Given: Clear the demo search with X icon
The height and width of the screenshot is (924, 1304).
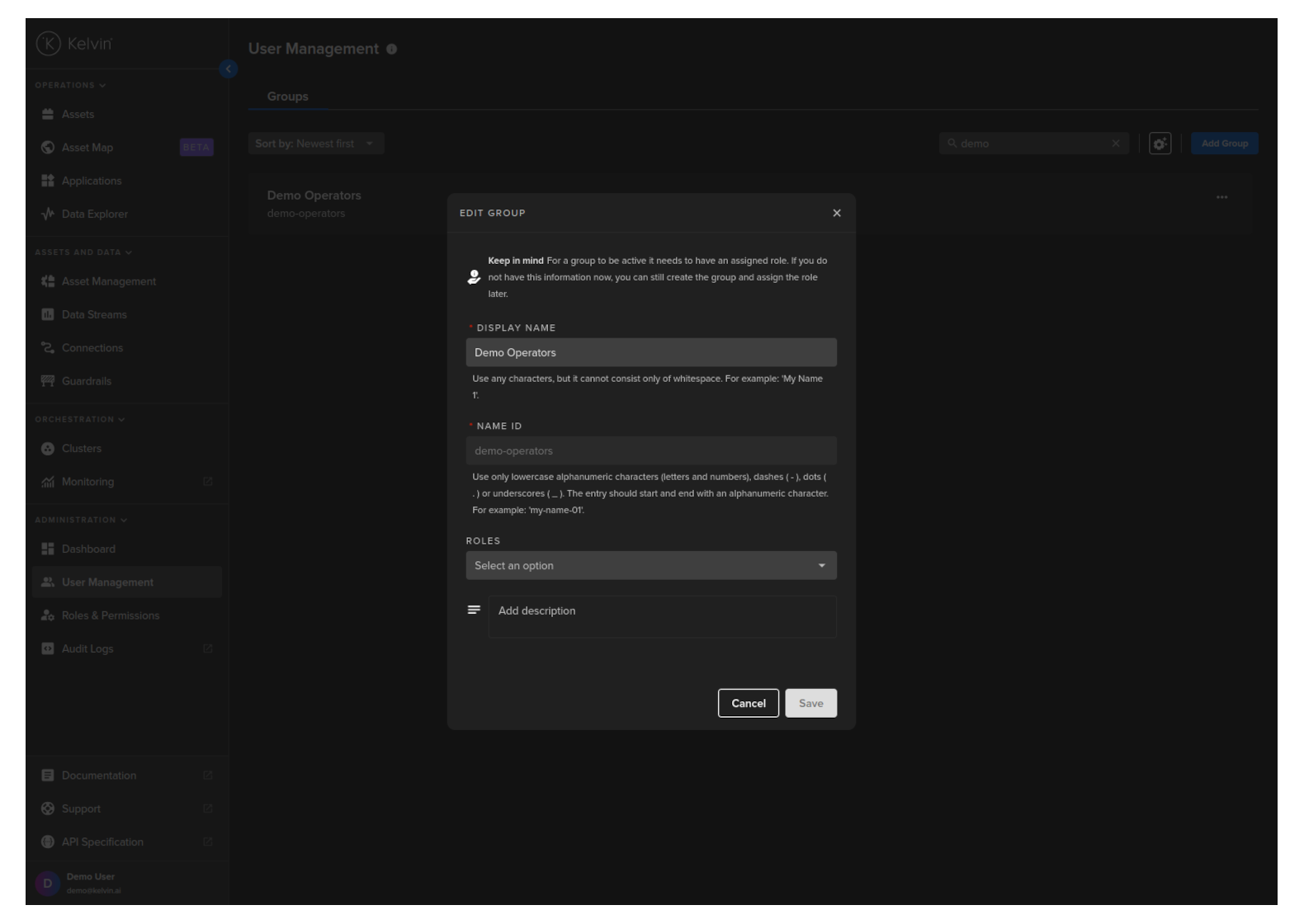Looking at the screenshot, I should (1116, 144).
